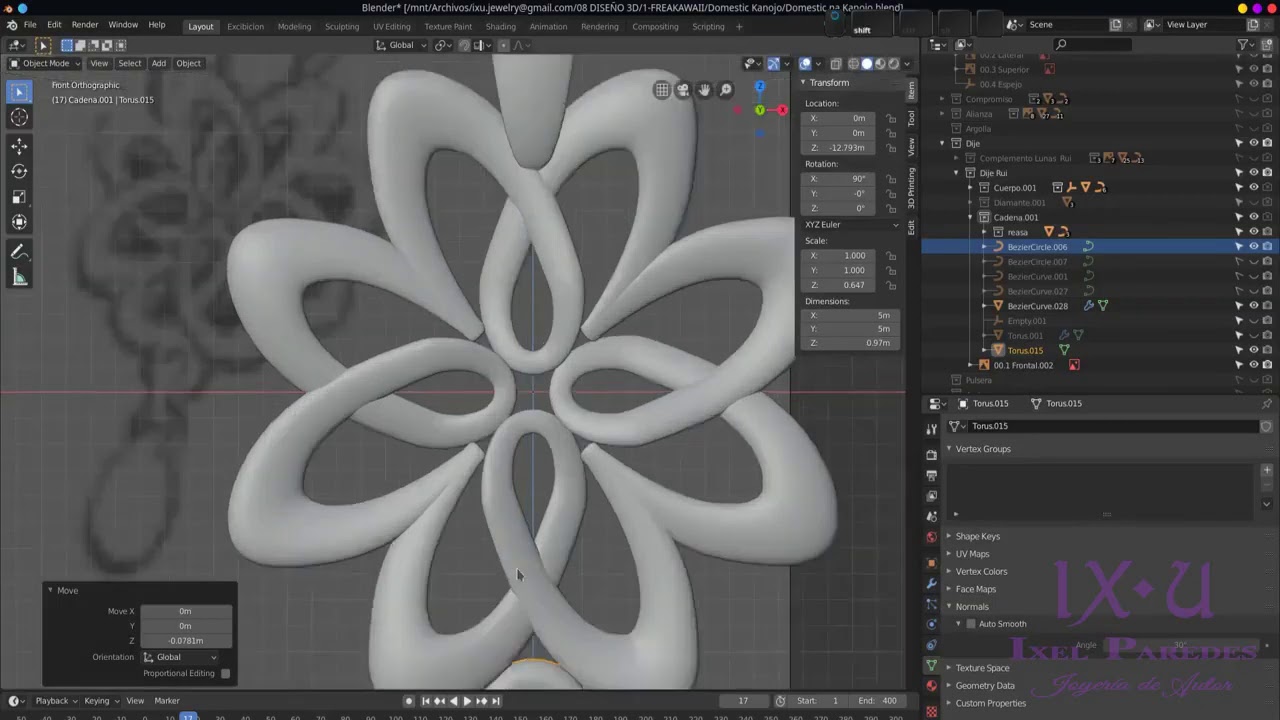
Task: Activate the Scale tool
Action: (x=19, y=197)
